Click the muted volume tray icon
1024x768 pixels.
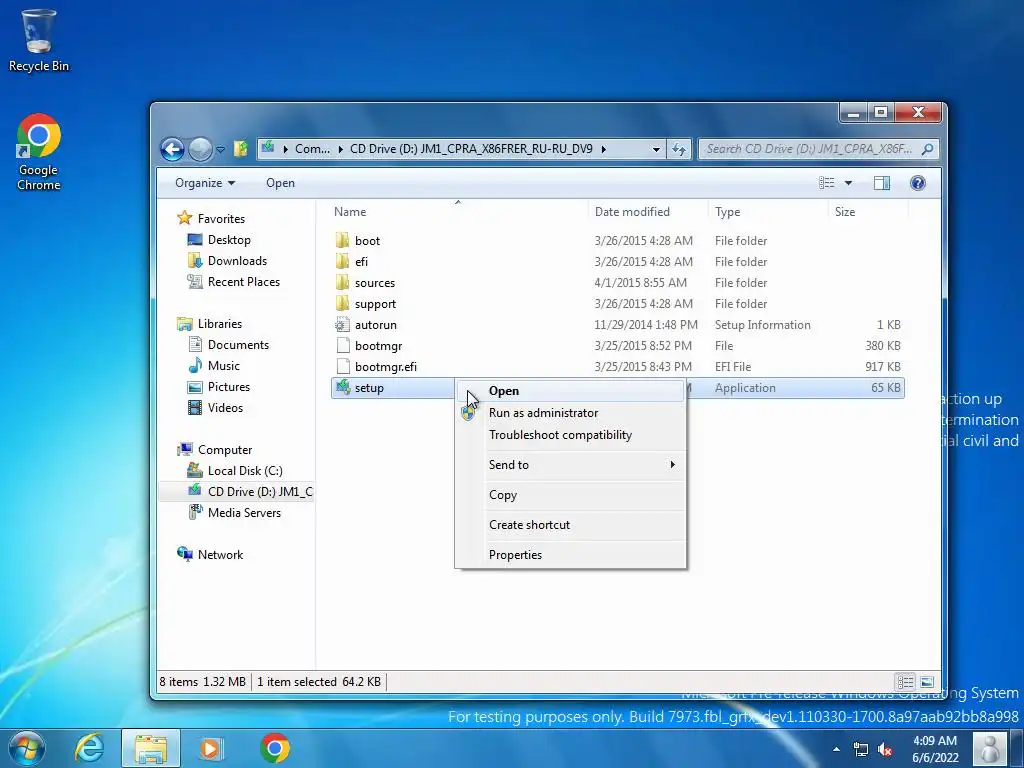(886, 750)
